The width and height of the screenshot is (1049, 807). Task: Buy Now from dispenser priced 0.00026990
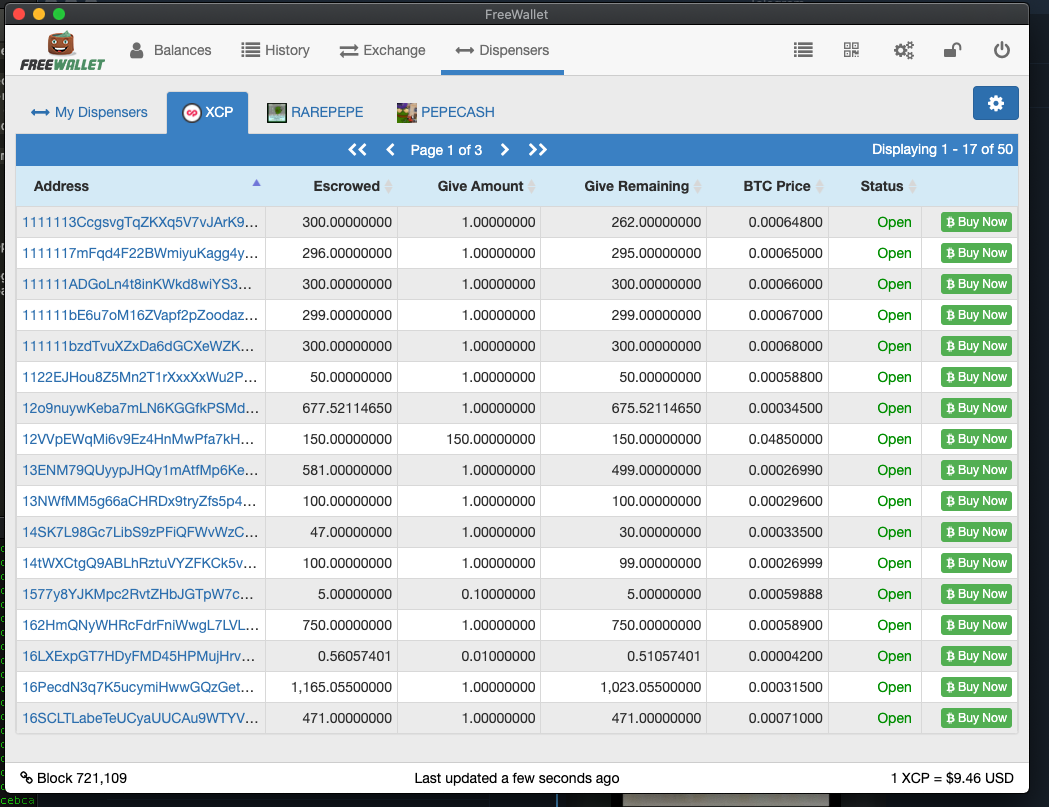[976, 470]
